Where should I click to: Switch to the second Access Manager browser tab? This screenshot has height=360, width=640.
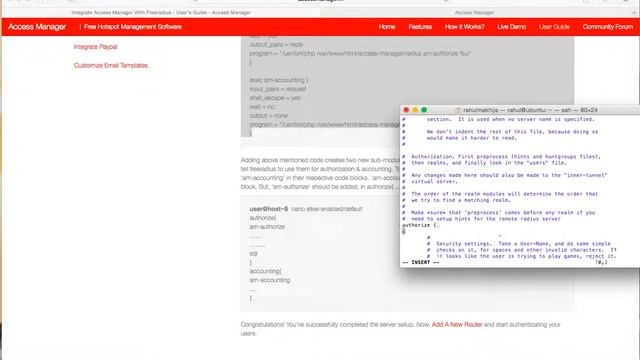tap(474, 13)
